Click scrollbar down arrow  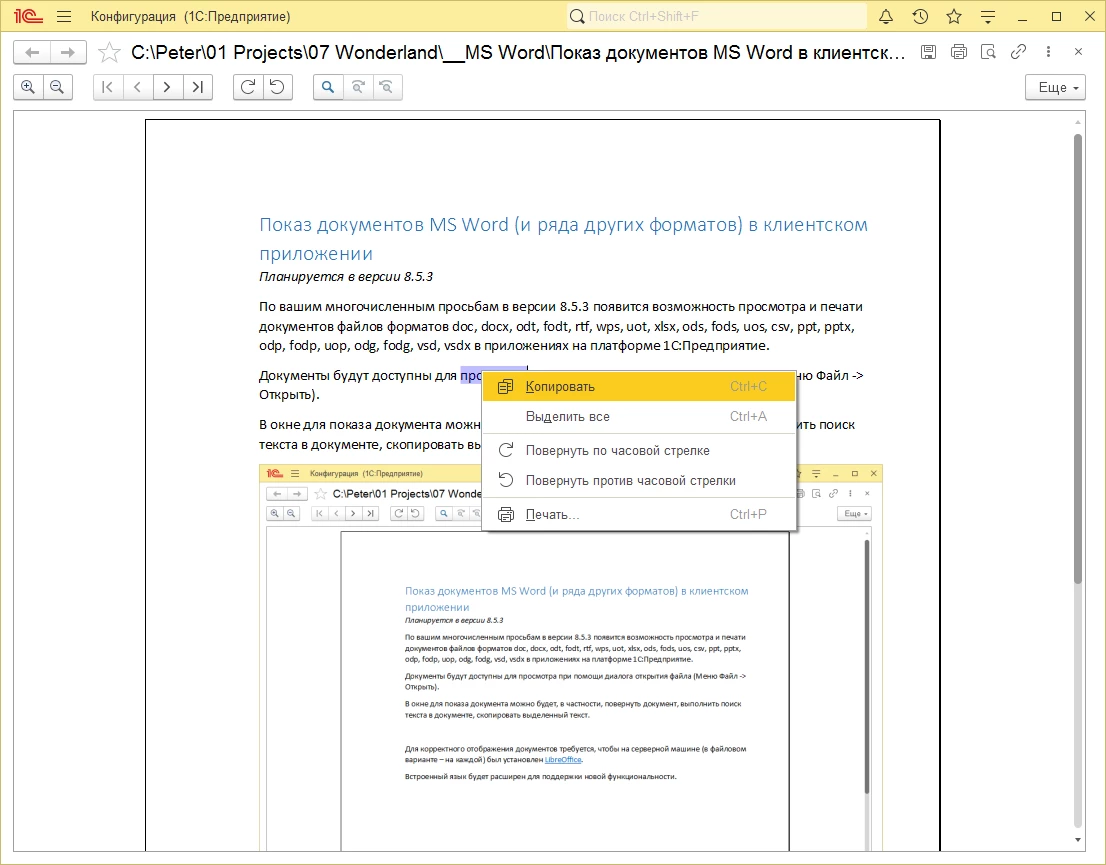pyautogui.click(x=1077, y=840)
